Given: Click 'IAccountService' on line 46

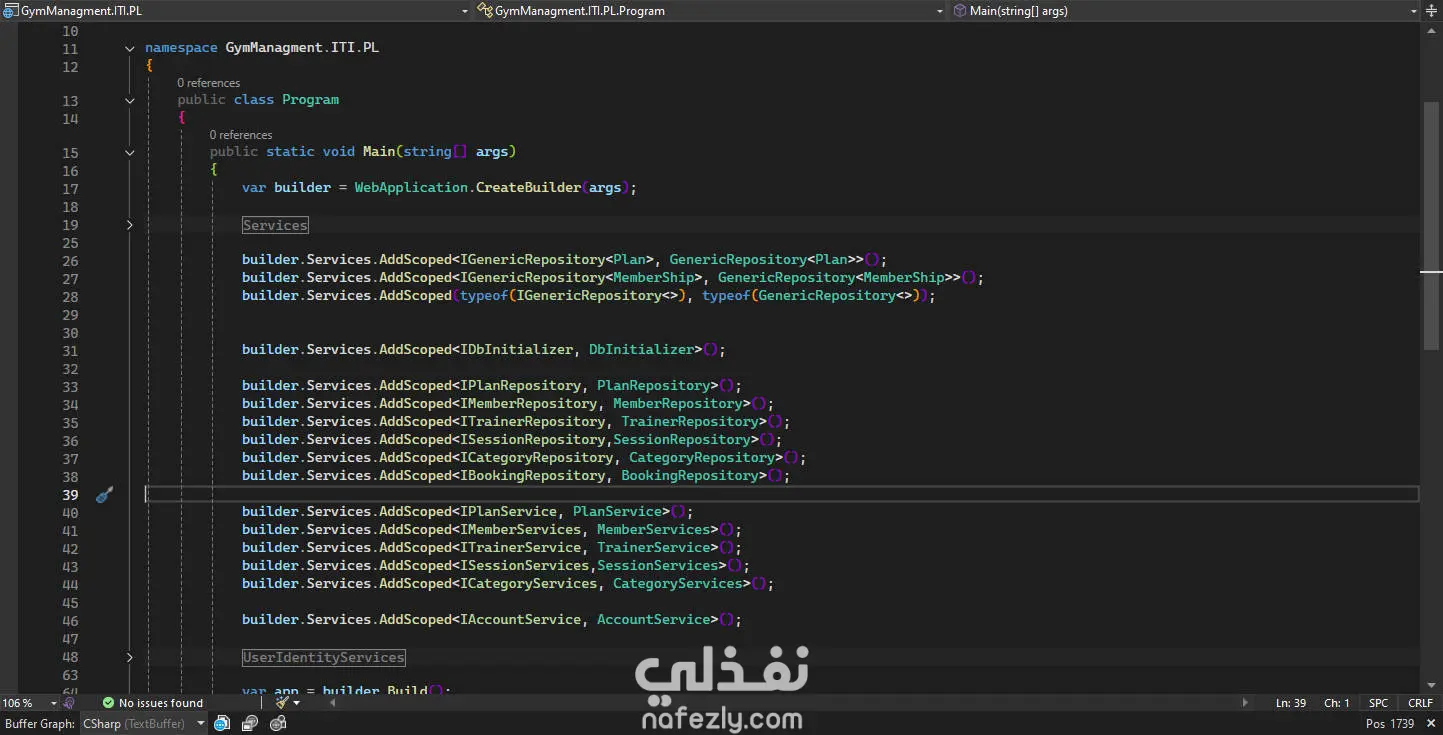Looking at the screenshot, I should tap(520, 620).
